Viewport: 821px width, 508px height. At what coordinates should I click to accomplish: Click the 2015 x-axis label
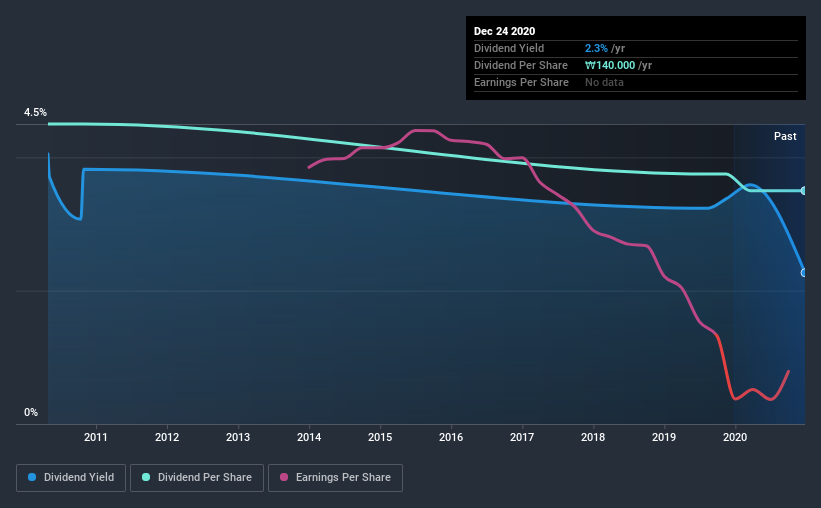click(x=380, y=437)
